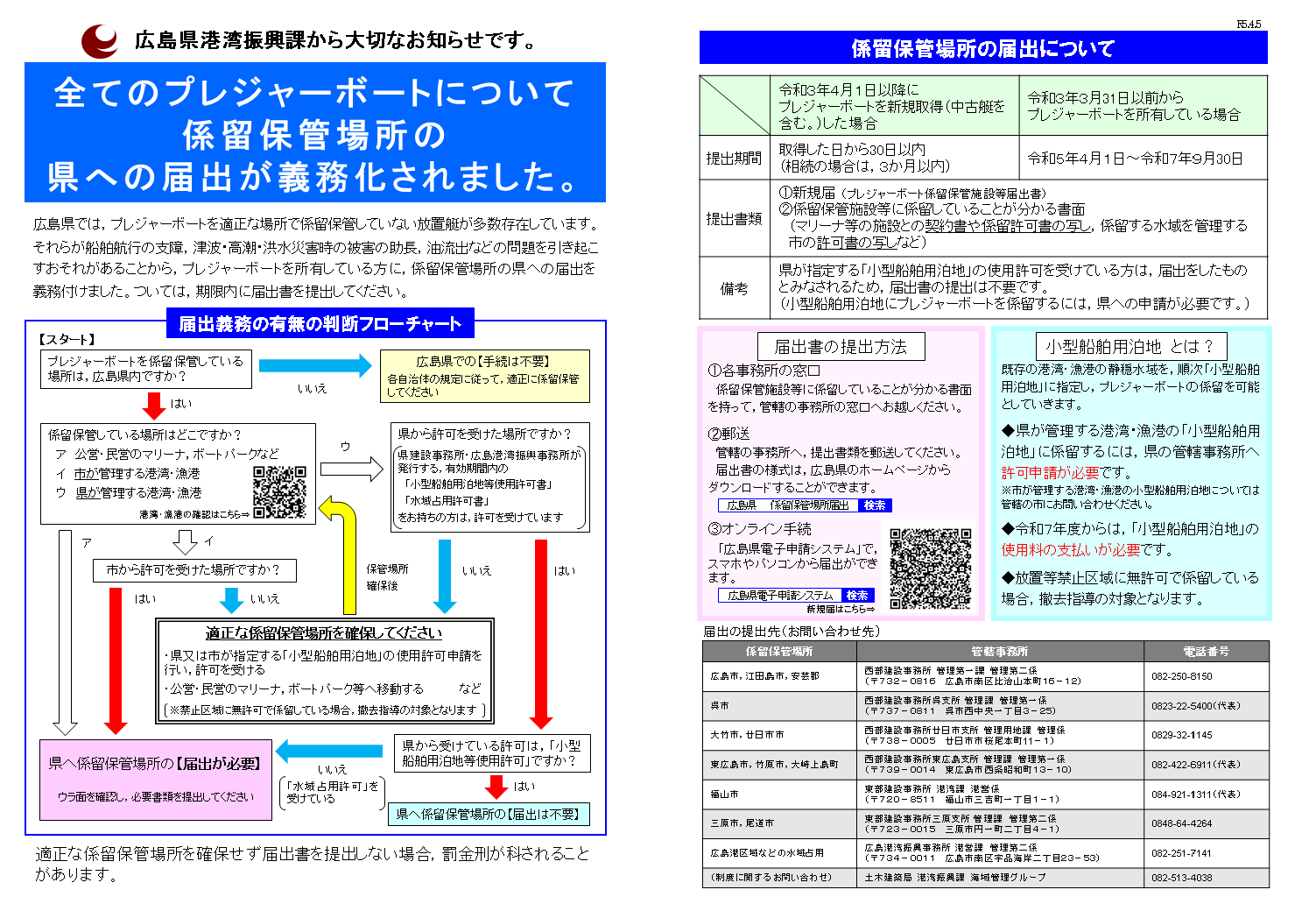Click the row header 提出期間
1316x911 pixels.
pos(735,159)
